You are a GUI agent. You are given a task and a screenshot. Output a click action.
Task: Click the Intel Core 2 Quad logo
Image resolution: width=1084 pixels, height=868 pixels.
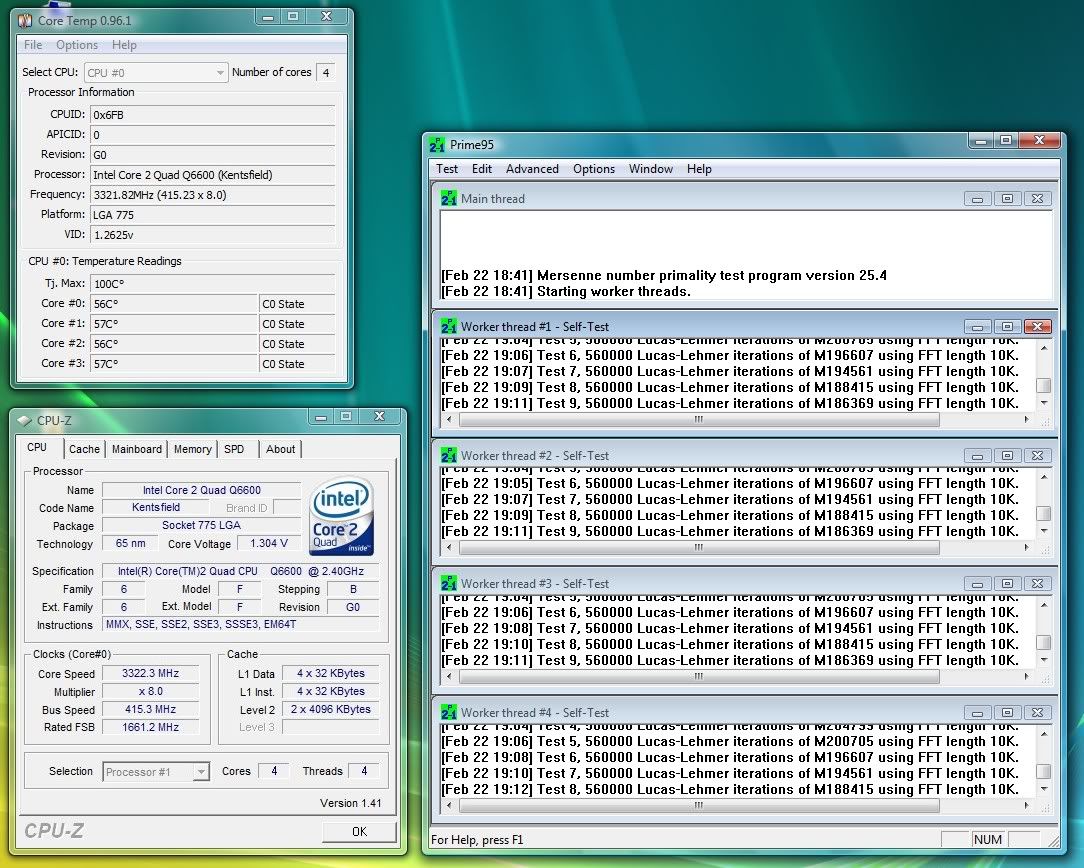pyautogui.click(x=341, y=517)
